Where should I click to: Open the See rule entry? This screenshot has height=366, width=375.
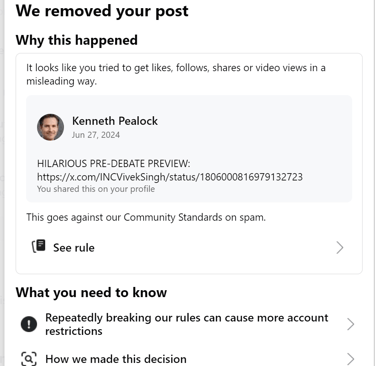(x=189, y=248)
